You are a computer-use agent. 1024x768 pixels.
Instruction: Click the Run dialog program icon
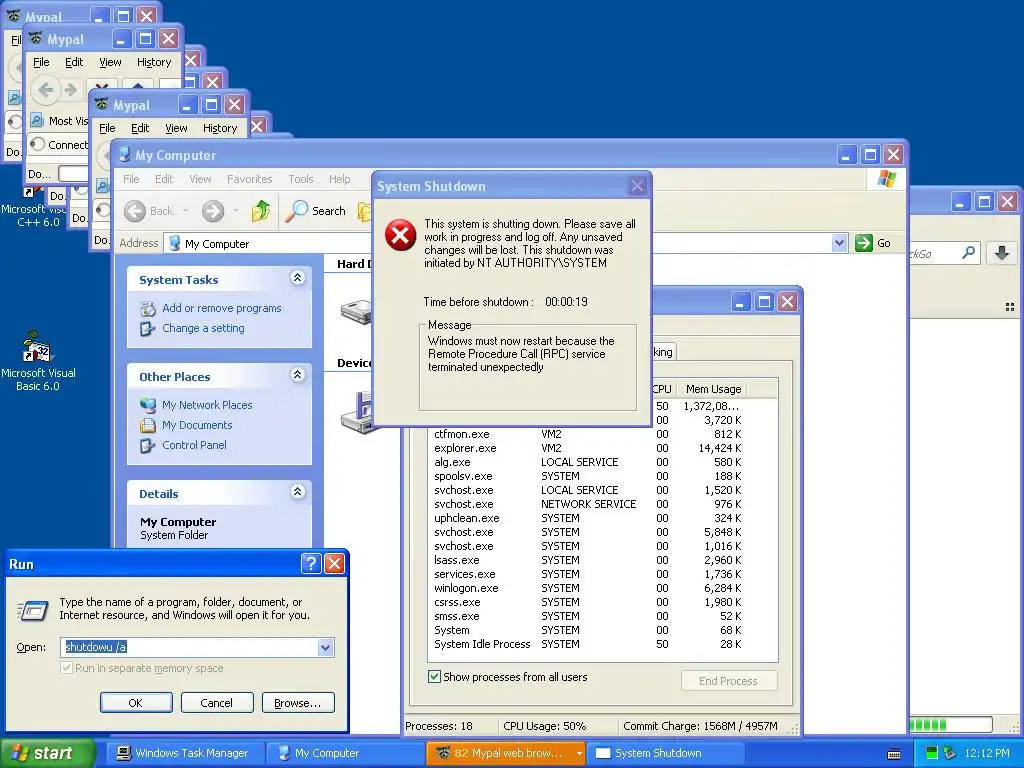pos(33,610)
